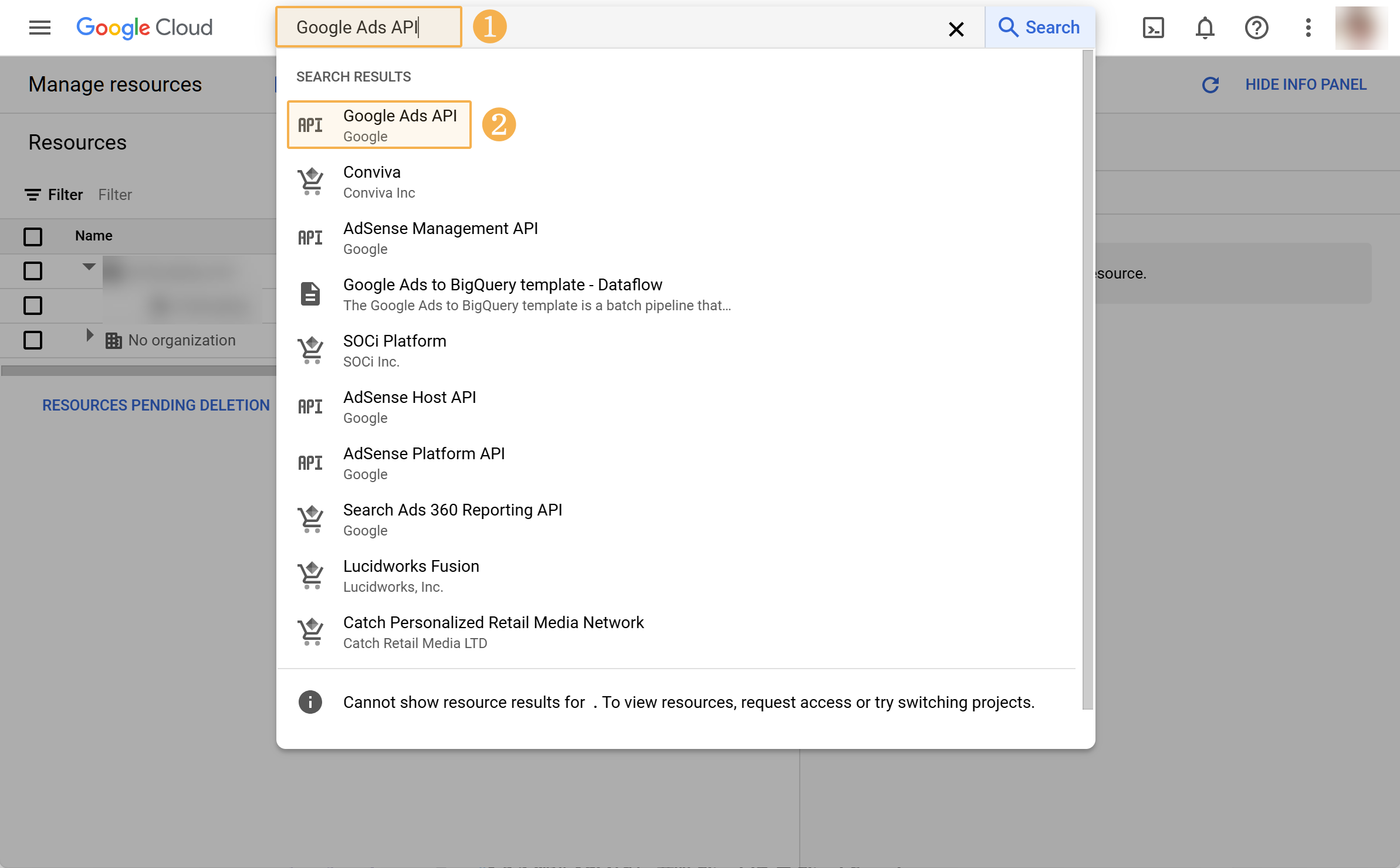
Task: Open the help question mark icon
Action: [x=1256, y=28]
